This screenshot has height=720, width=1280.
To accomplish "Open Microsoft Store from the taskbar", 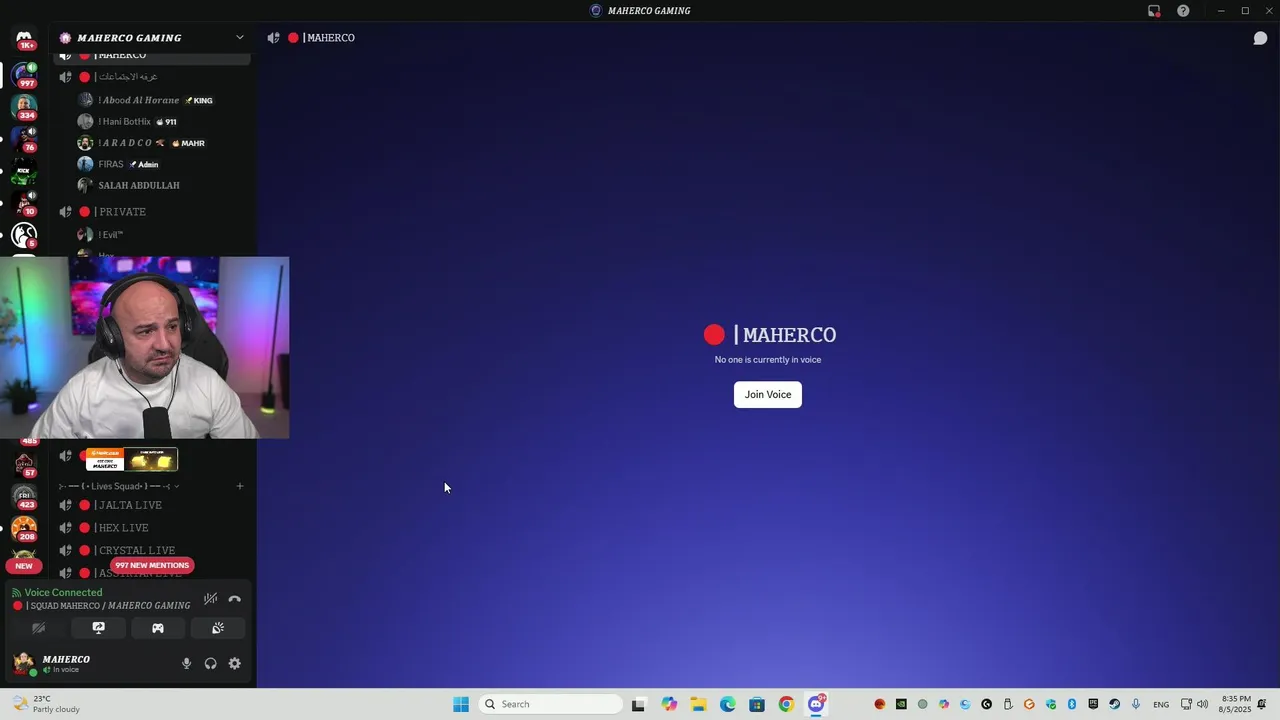I will [757, 704].
